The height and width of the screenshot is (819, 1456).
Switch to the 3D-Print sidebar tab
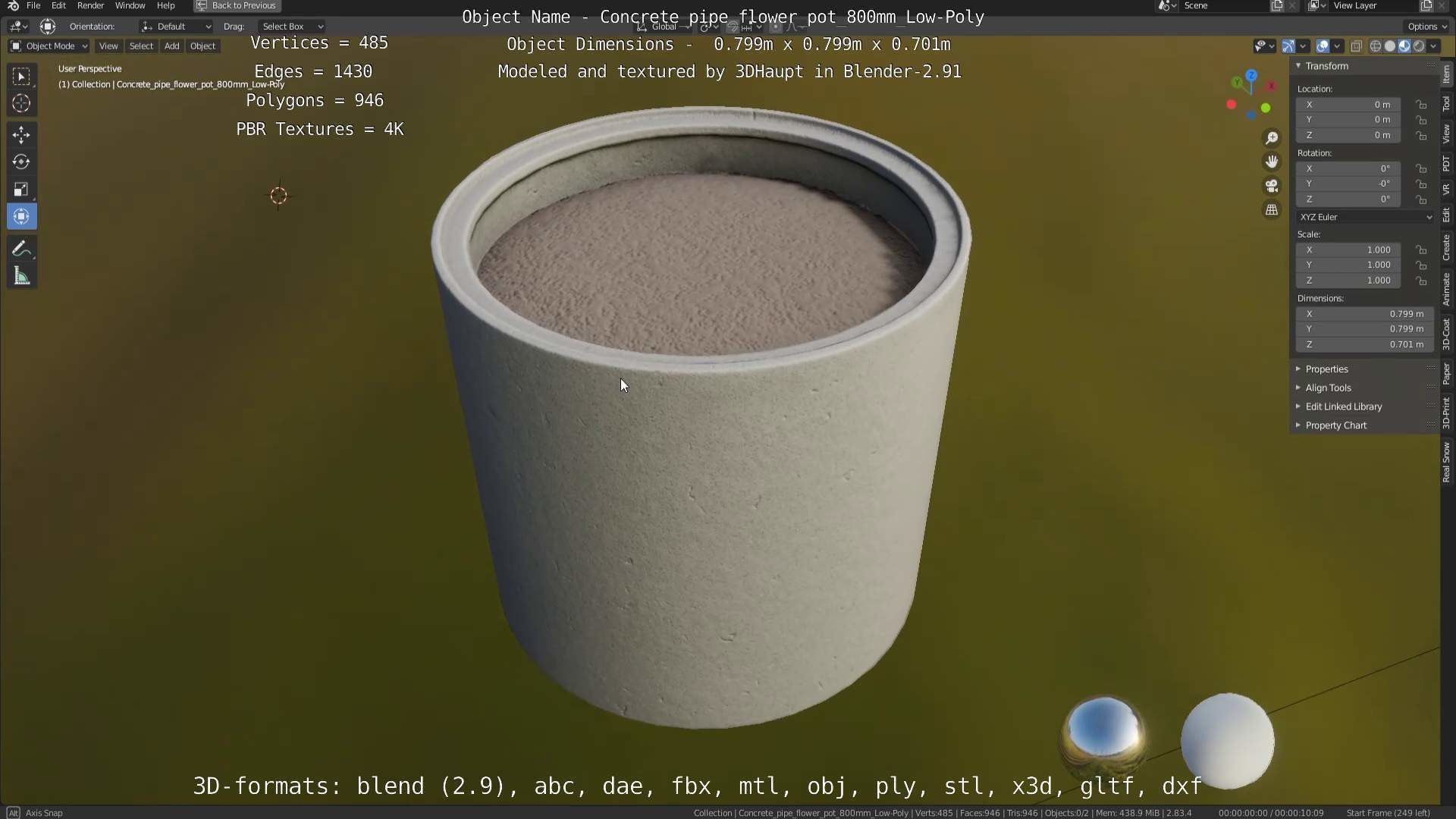[x=1447, y=413]
